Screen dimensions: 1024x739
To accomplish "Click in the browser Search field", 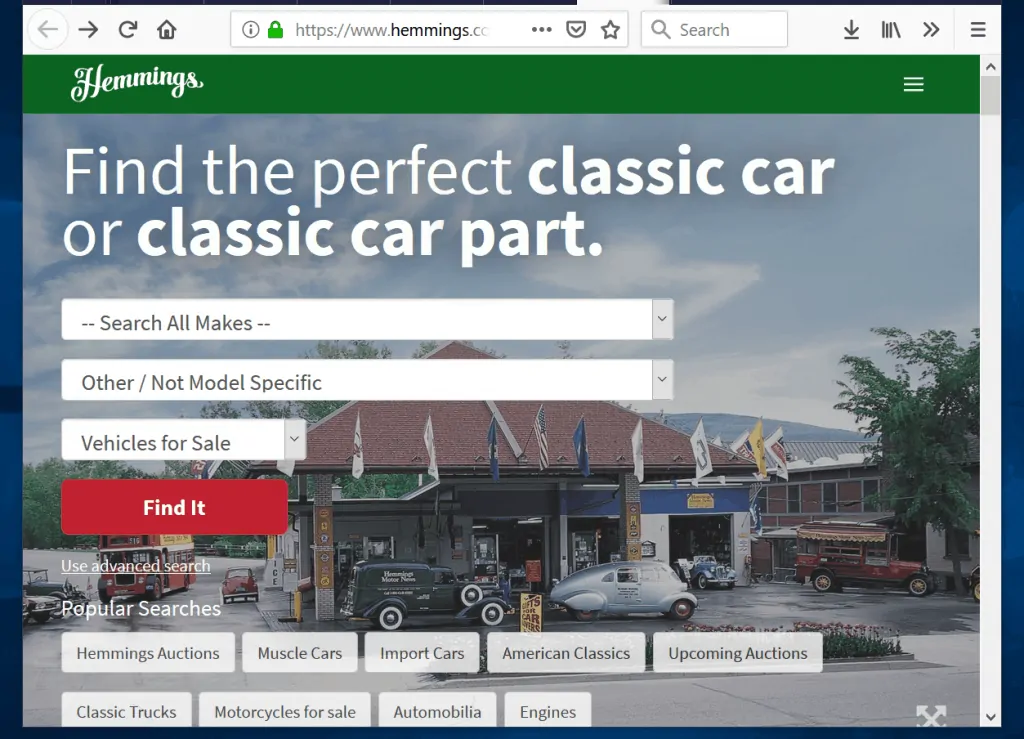I will [714, 29].
